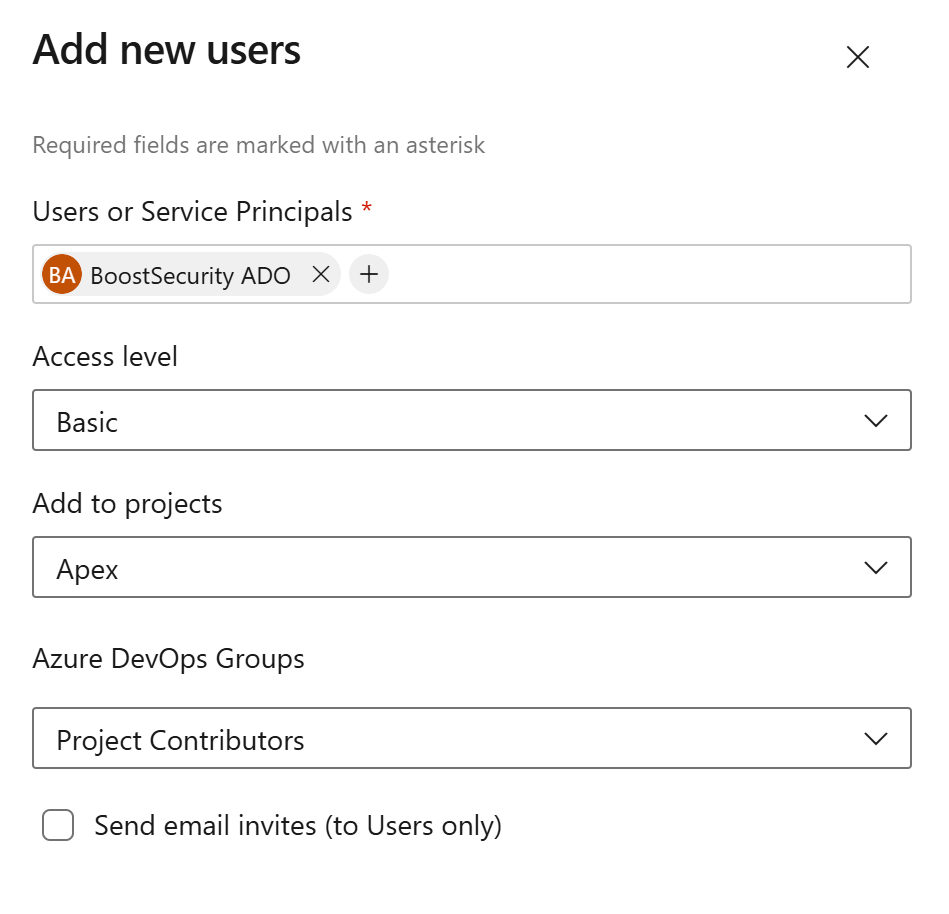This screenshot has width=949, height=914.
Task: Click the required fields asterisk note
Action: pyautogui.click(x=258, y=145)
